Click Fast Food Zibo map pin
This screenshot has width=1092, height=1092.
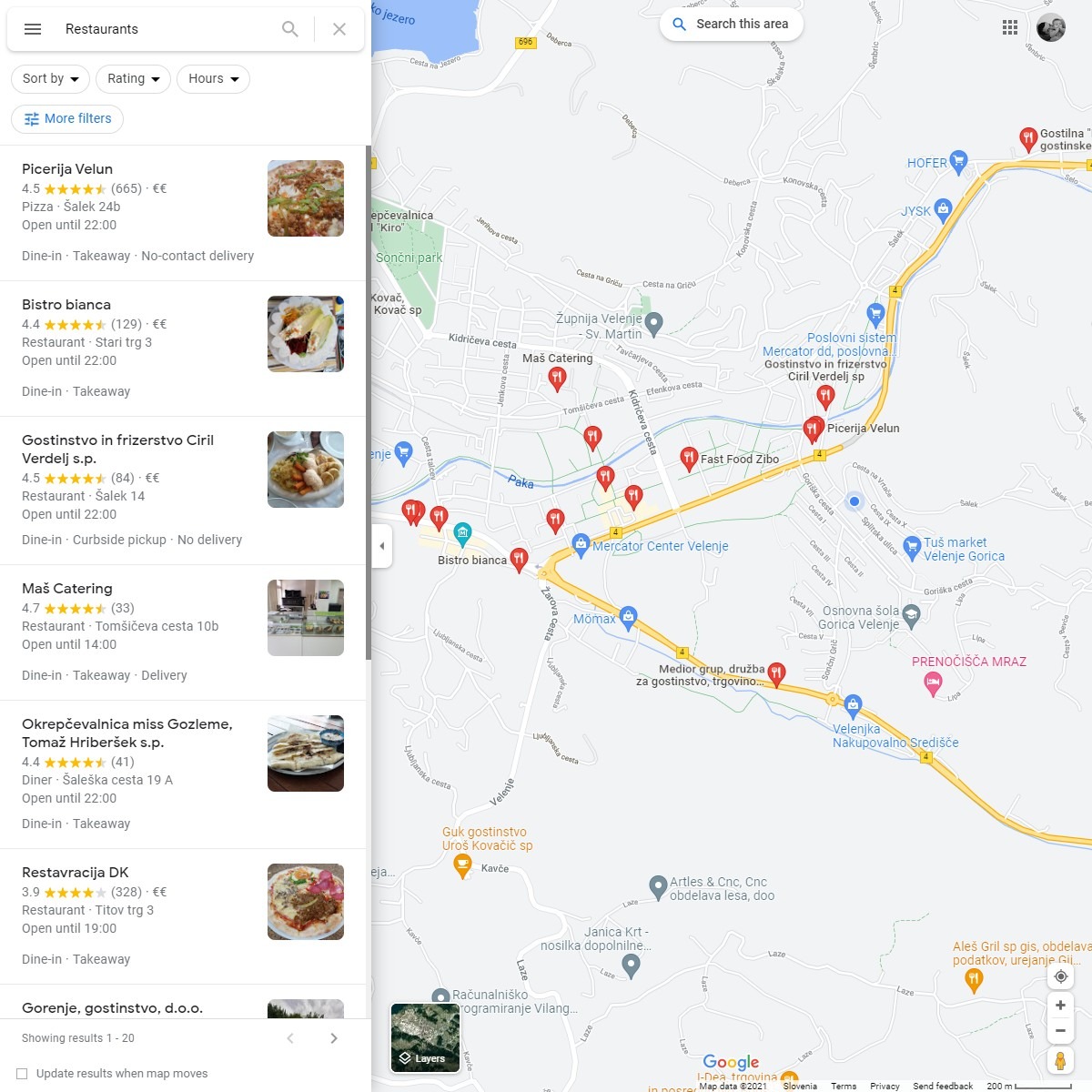689,459
